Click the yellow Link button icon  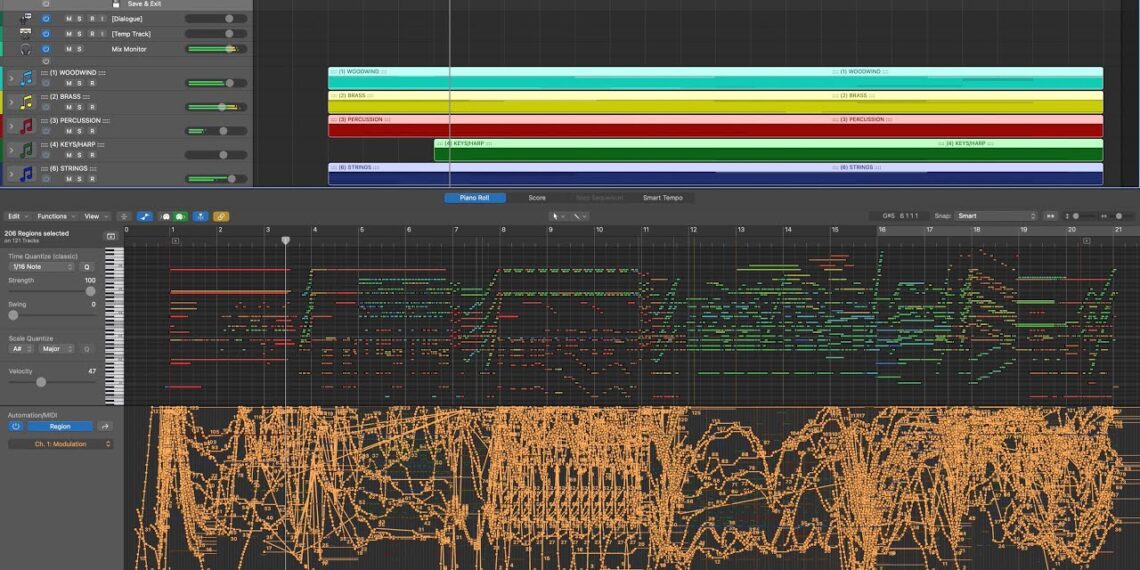coord(220,216)
